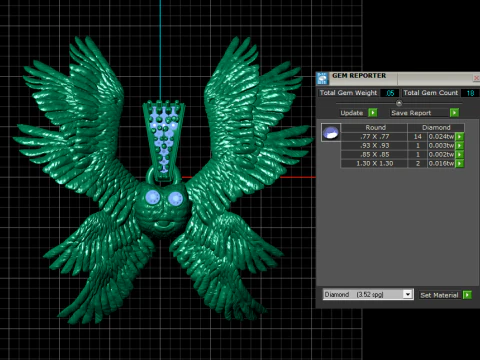Click the owl's right eye gem

175,199
